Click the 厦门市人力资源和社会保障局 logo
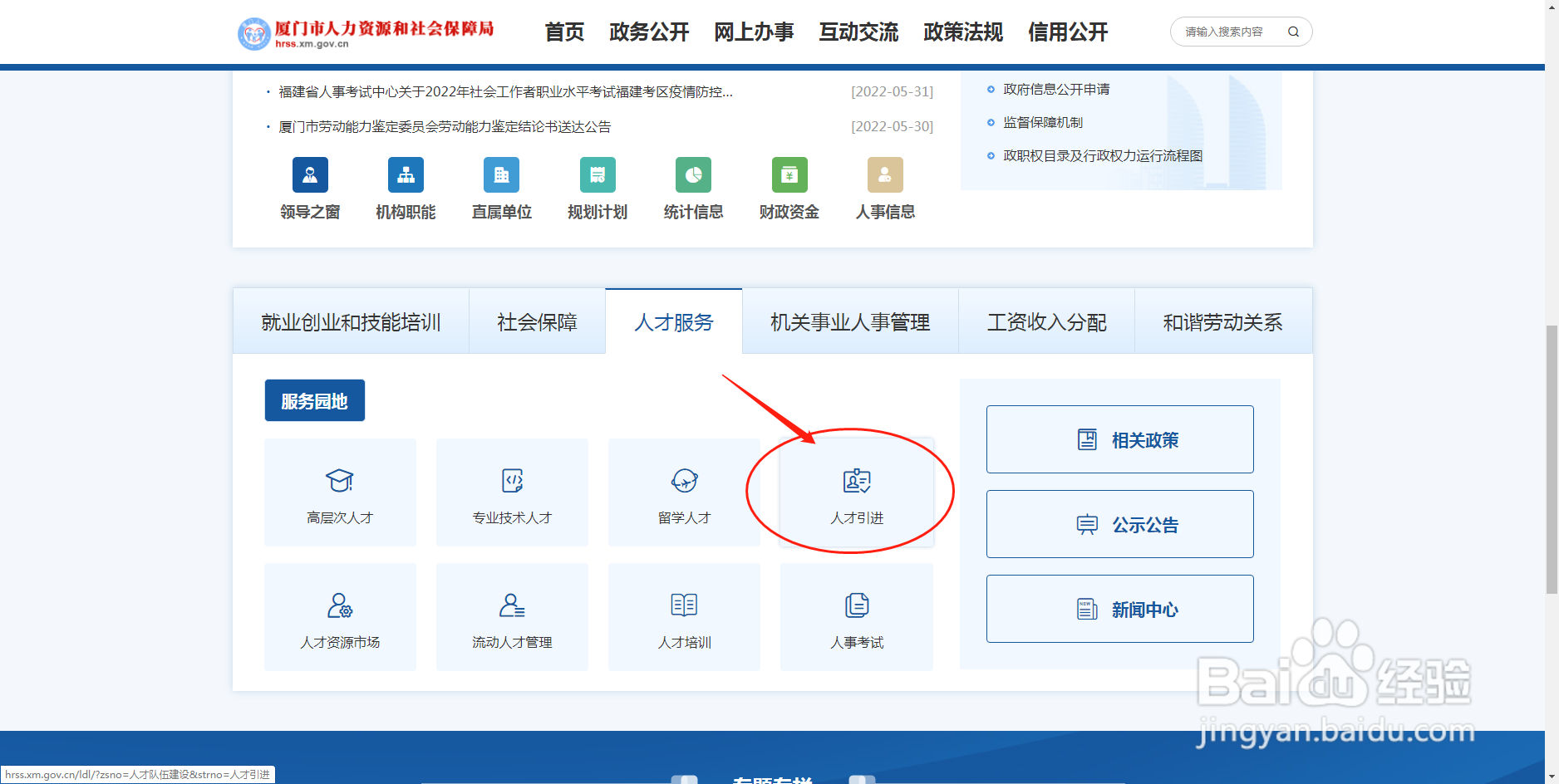The height and width of the screenshot is (784, 1559). (366, 31)
